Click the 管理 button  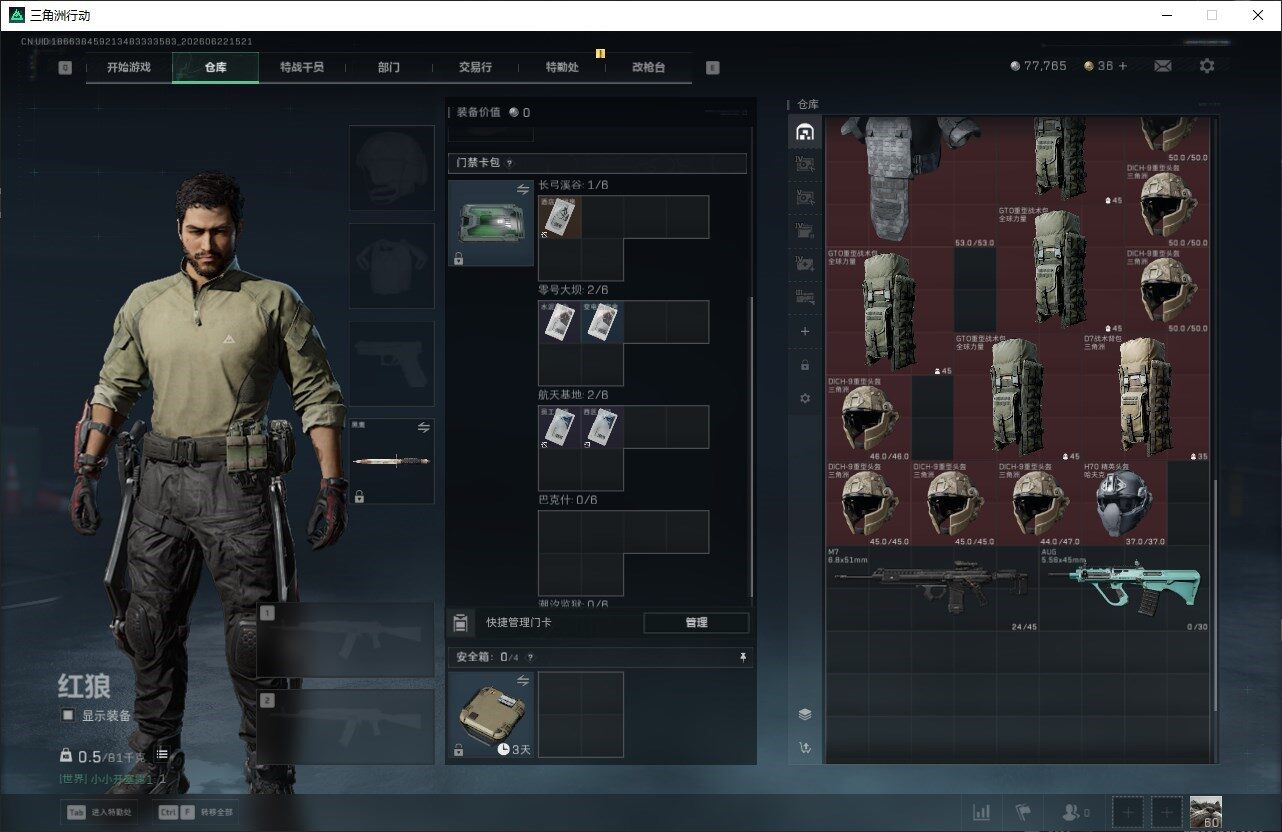[x=696, y=623]
